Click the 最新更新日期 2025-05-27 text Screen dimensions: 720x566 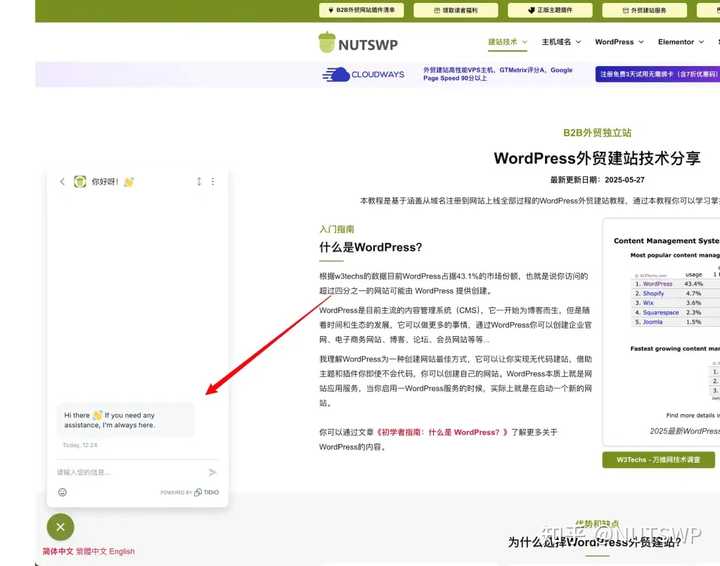pos(597,180)
